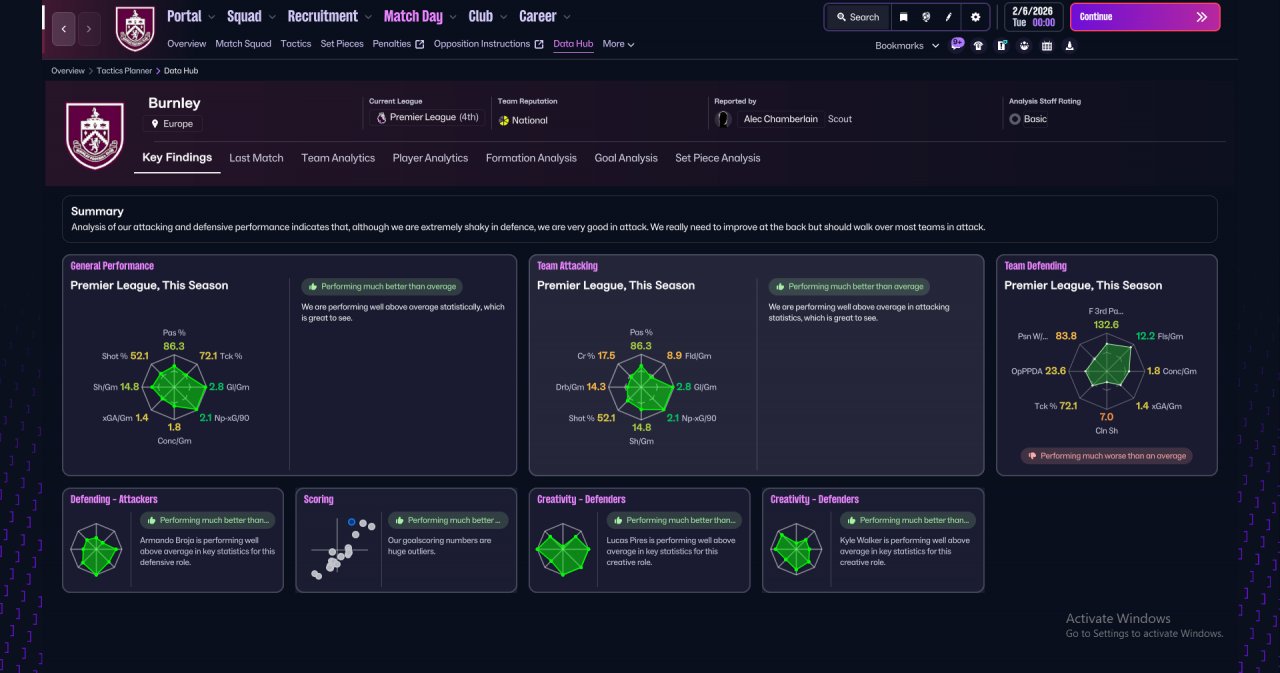
Task: Open the Data Hub sub-menu item
Action: 573,44
